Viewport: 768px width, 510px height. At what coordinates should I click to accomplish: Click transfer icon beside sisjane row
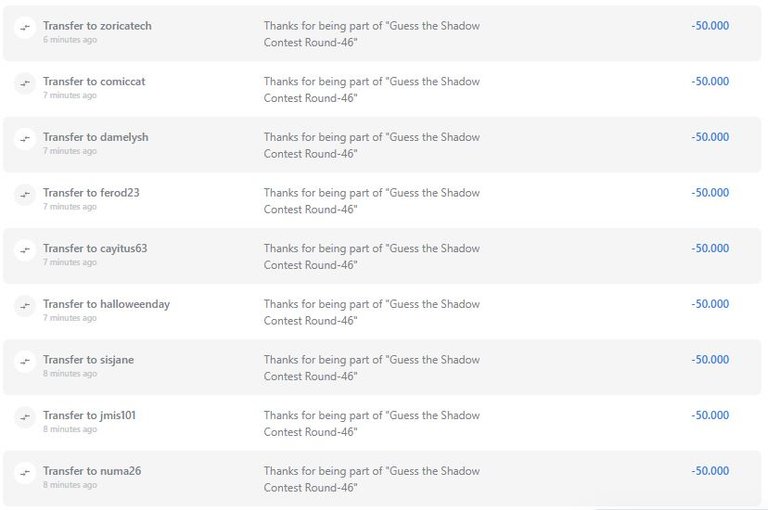(x=25, y=362)
